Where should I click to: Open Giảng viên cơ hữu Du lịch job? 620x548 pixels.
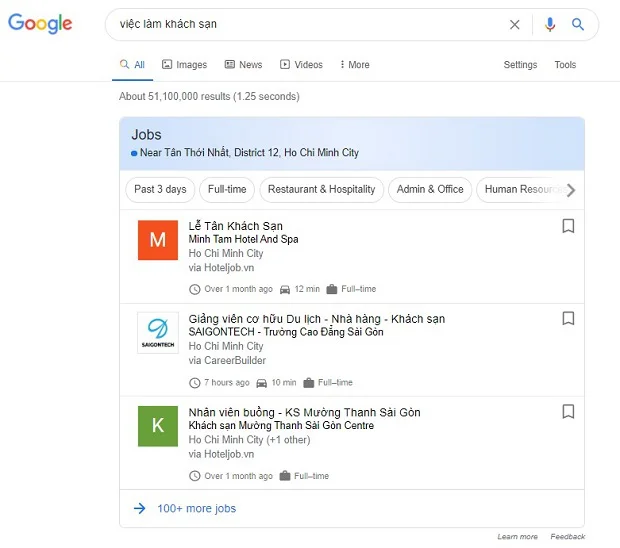point(317,319)
